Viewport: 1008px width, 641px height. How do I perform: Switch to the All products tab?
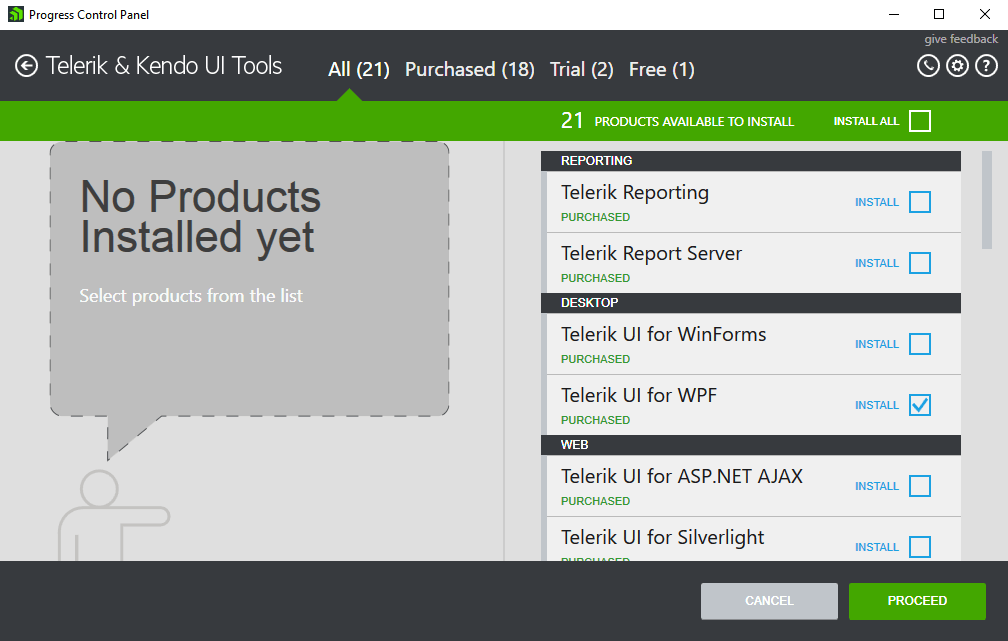pos(358,69)
